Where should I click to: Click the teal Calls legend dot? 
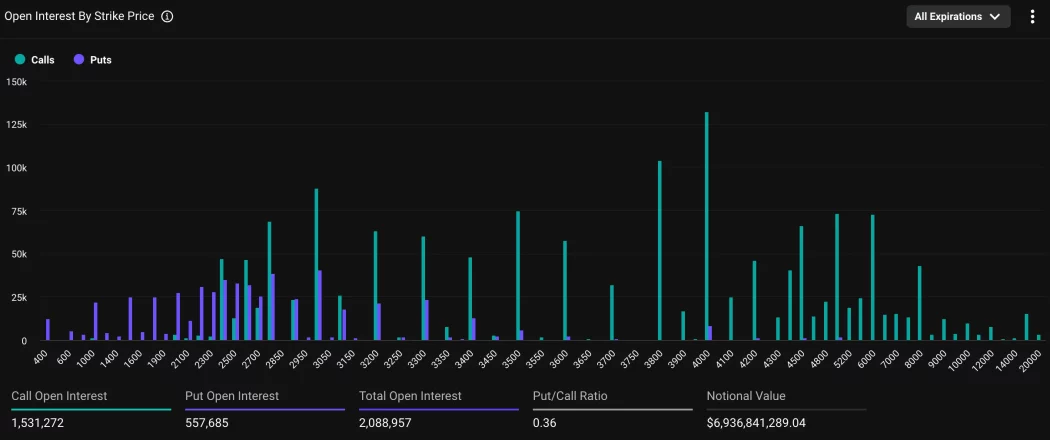[19, 60]
